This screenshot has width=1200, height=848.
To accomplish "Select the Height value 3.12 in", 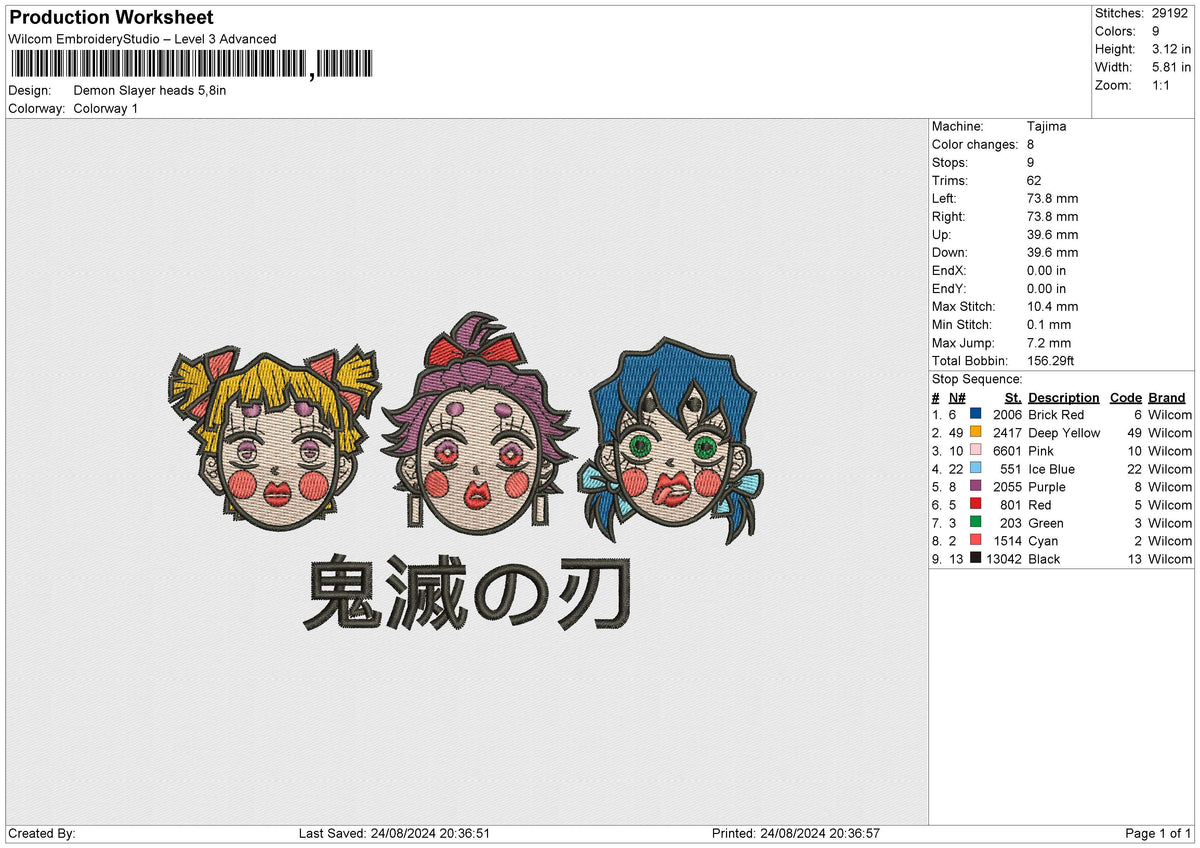I will [1170, 49].
